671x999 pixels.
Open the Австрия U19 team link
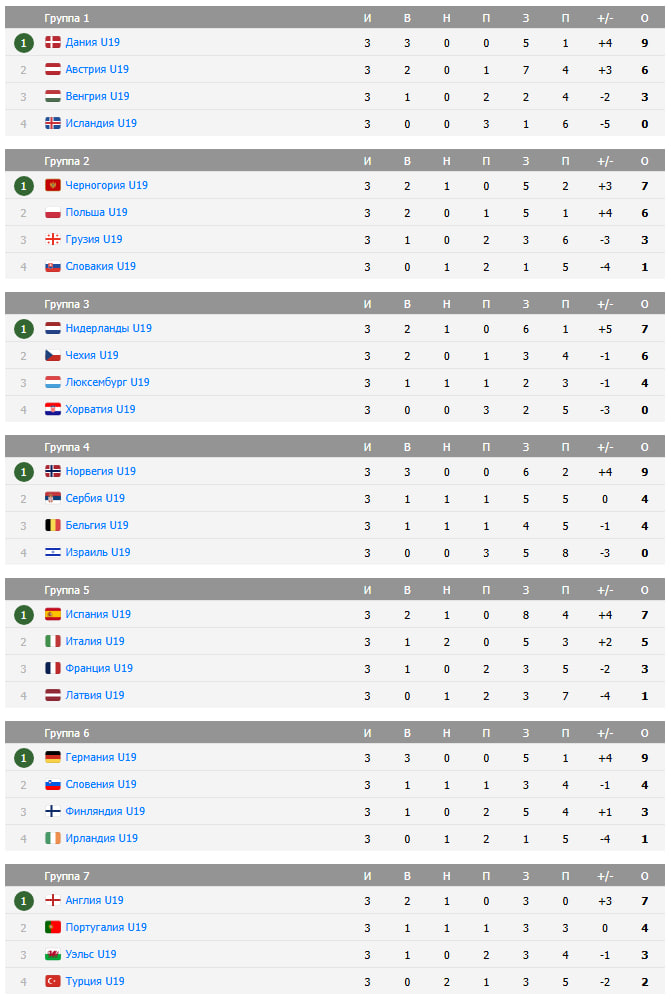click(x=97, y=69)
